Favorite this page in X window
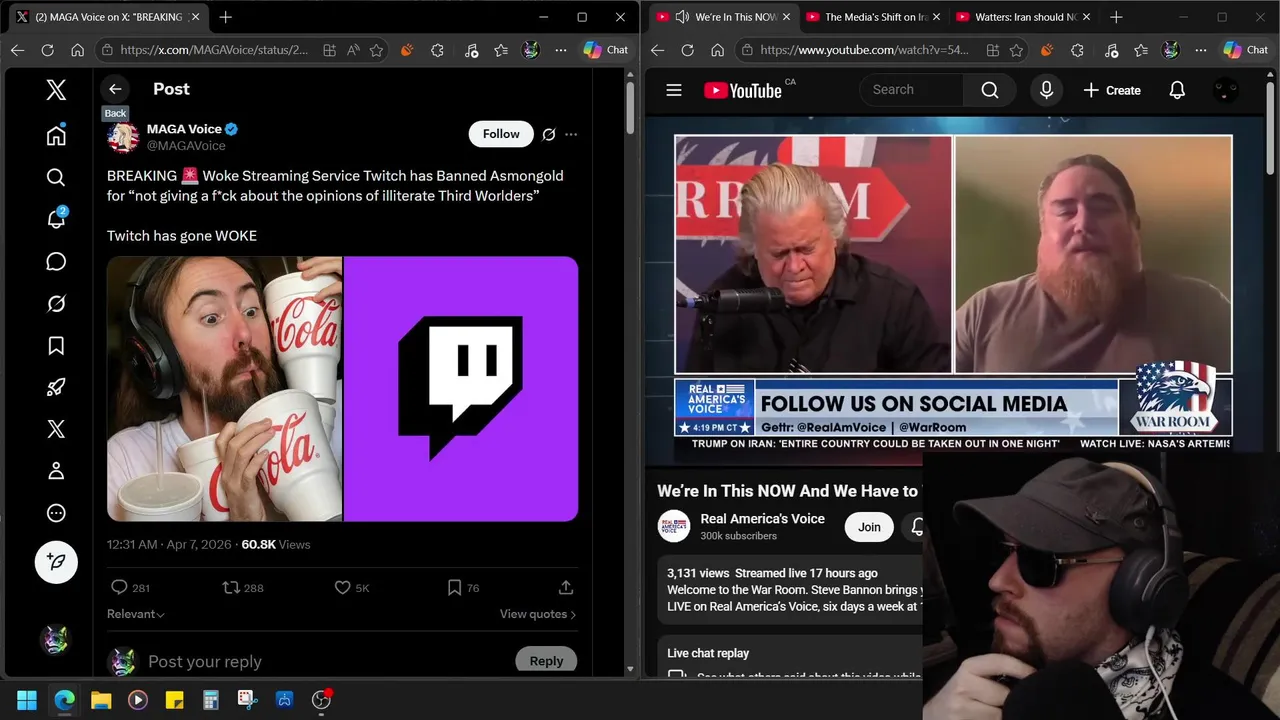 (x=377, y=50)
